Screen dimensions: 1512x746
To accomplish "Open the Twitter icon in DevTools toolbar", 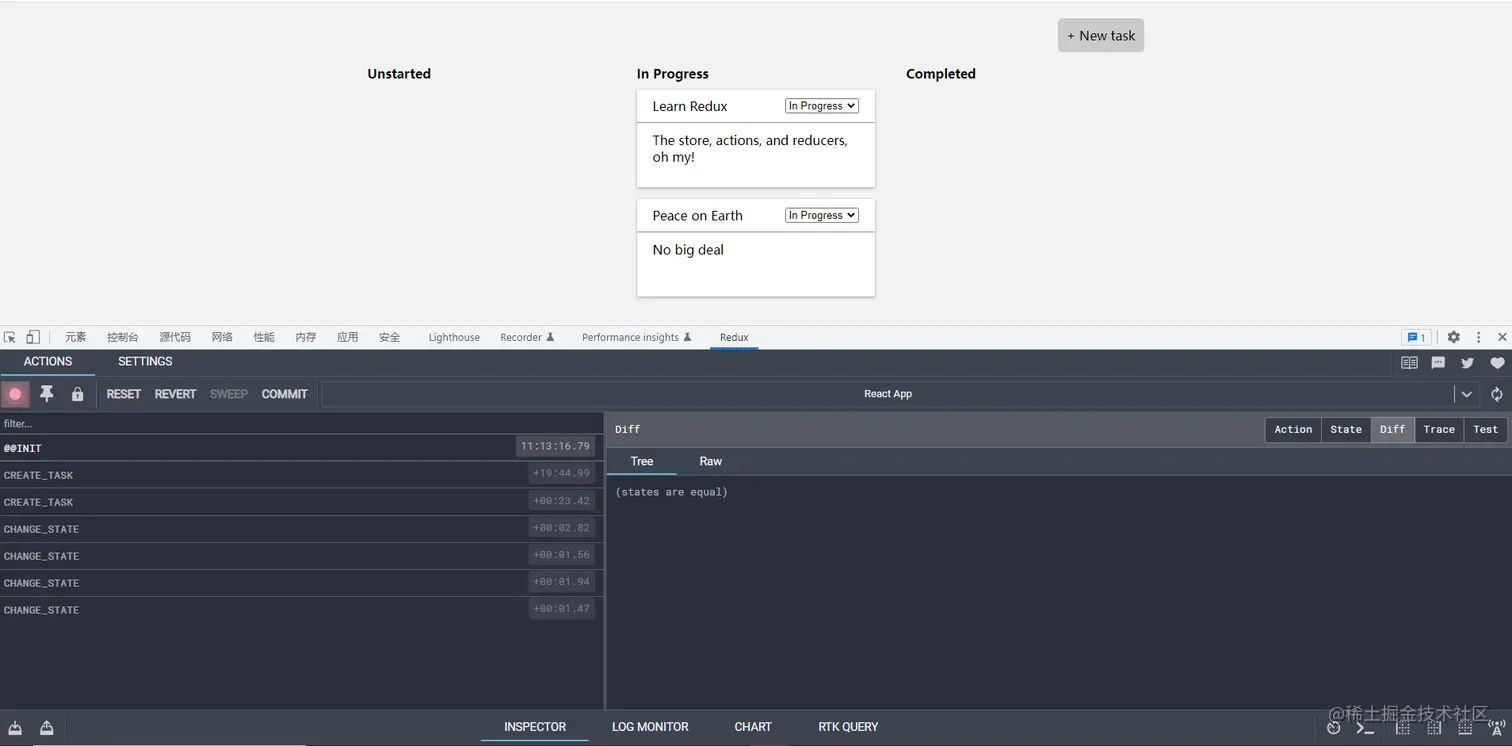I will point(1467,363).
